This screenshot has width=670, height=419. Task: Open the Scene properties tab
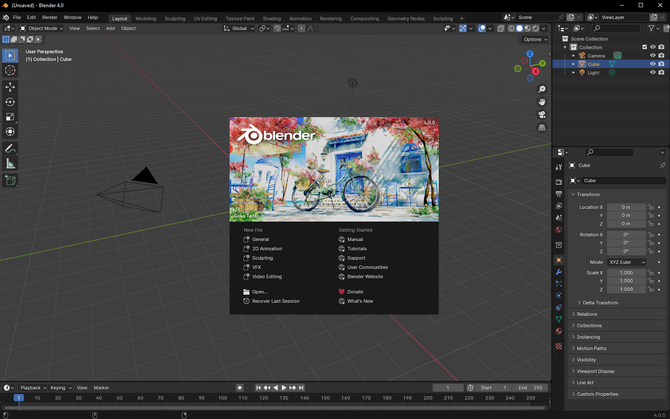(558, 218)
